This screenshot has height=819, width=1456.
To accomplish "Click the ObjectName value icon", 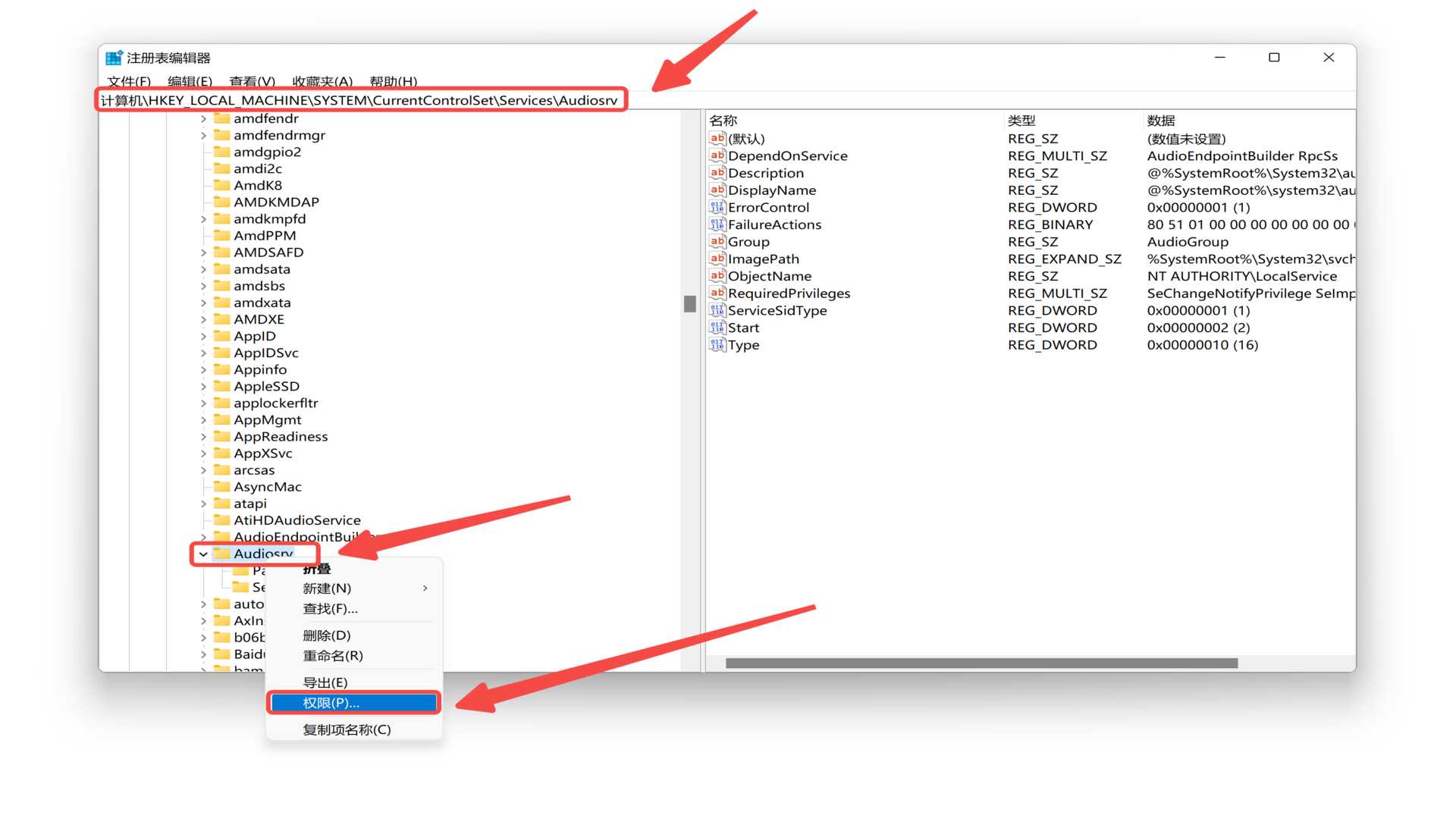I will (717, 276).
